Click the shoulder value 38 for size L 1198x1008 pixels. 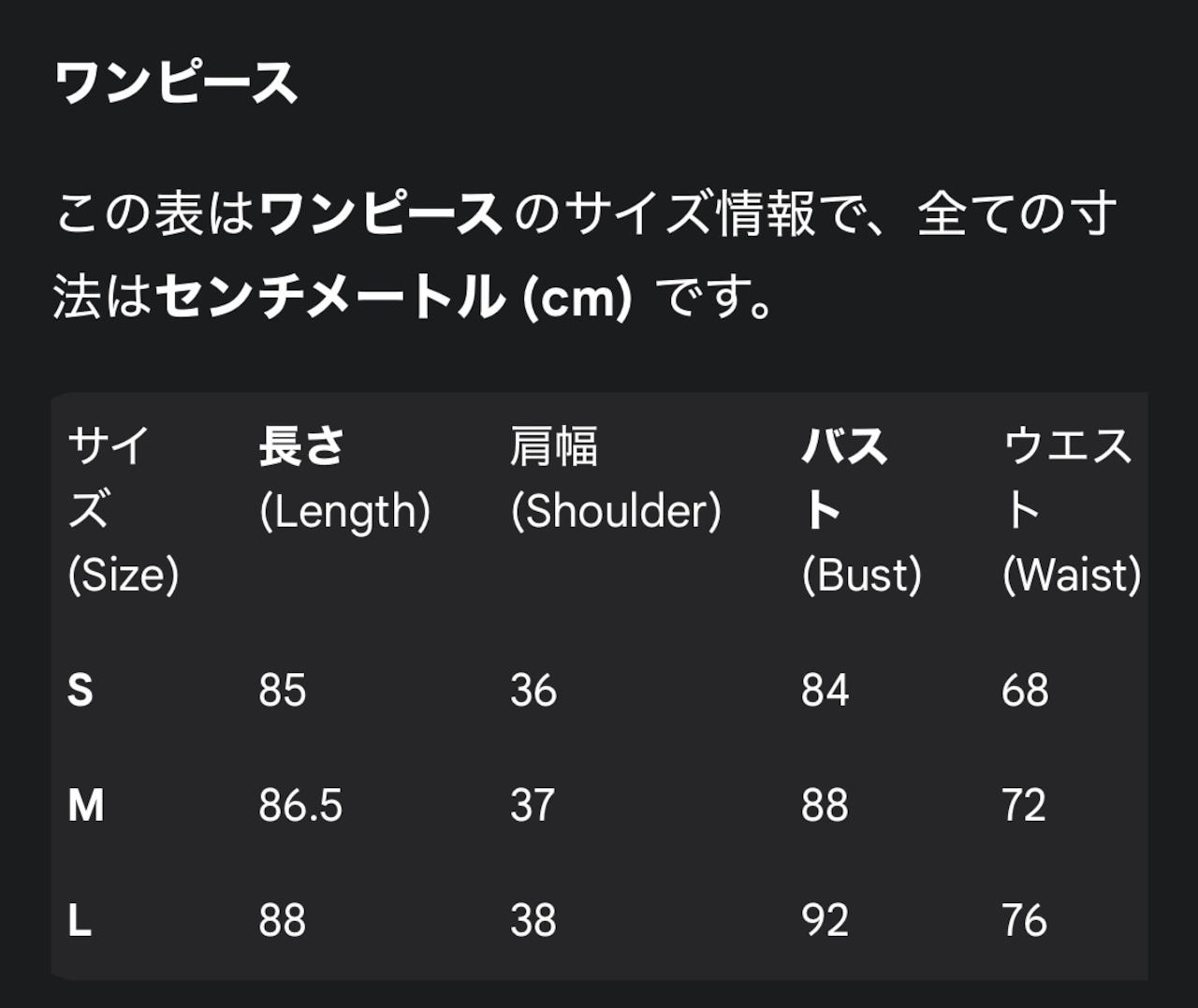click(x=533, y=920)
